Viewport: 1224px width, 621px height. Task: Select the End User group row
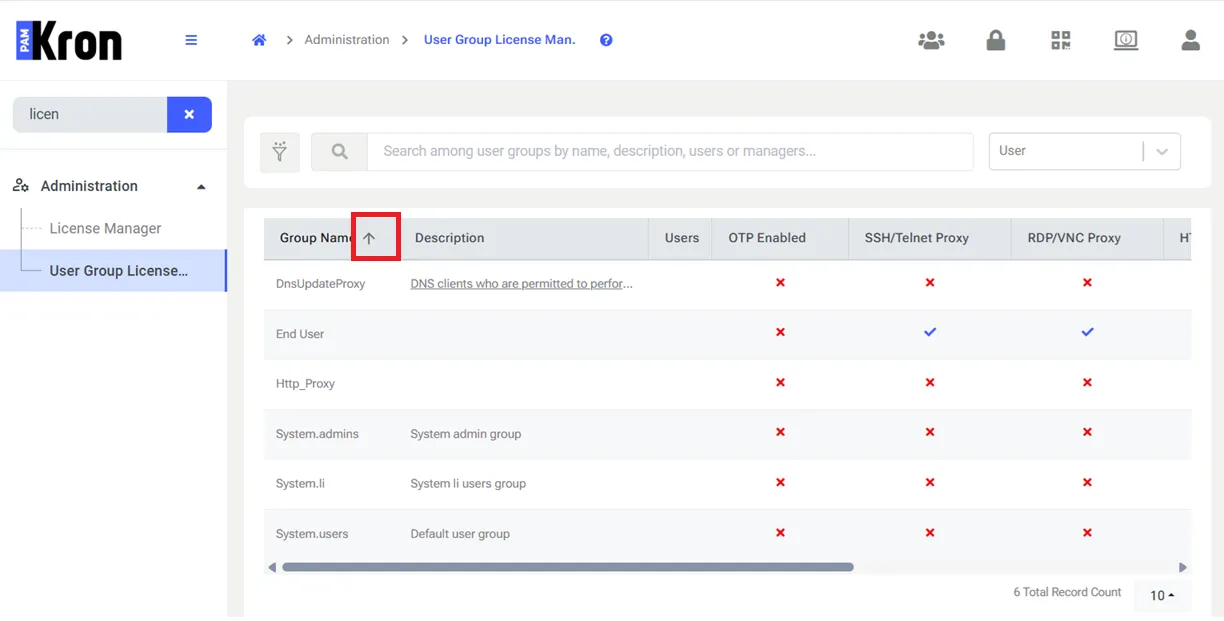point(727,334)
